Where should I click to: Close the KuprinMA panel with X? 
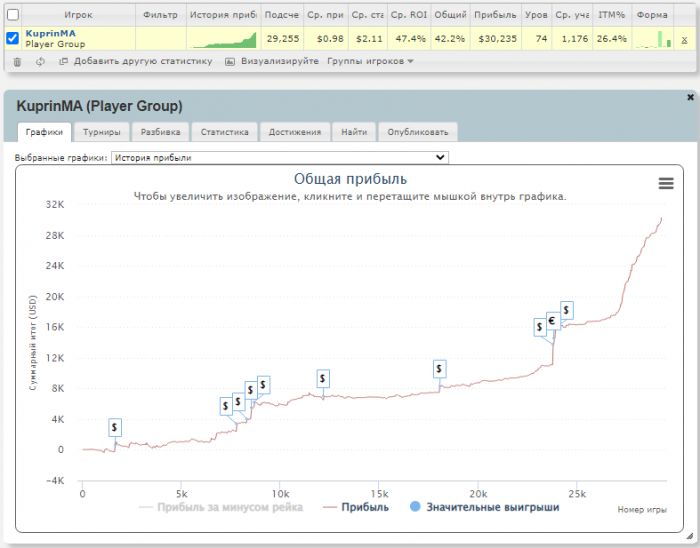690,97
